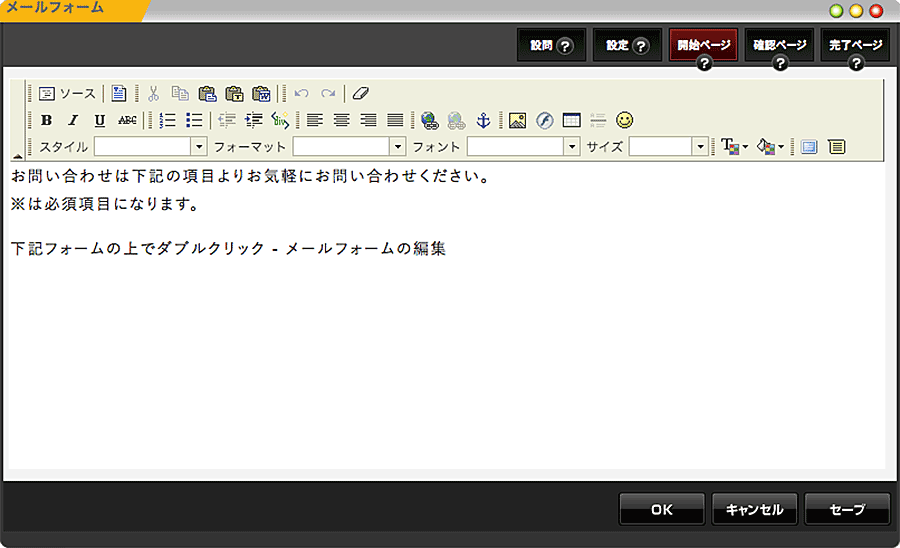Click line starting 下記フォームの上で
This screenshot has width=900, height=548.
[x=228, y=248]
